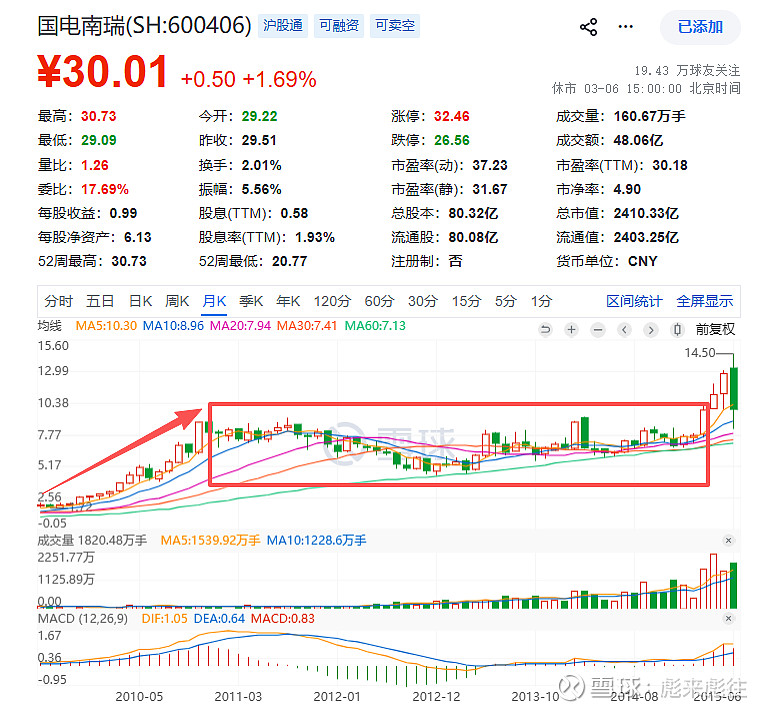This screenshot has width=770, height=712.
Task: Move chart right with the right arrow icon
Action: 651,329
